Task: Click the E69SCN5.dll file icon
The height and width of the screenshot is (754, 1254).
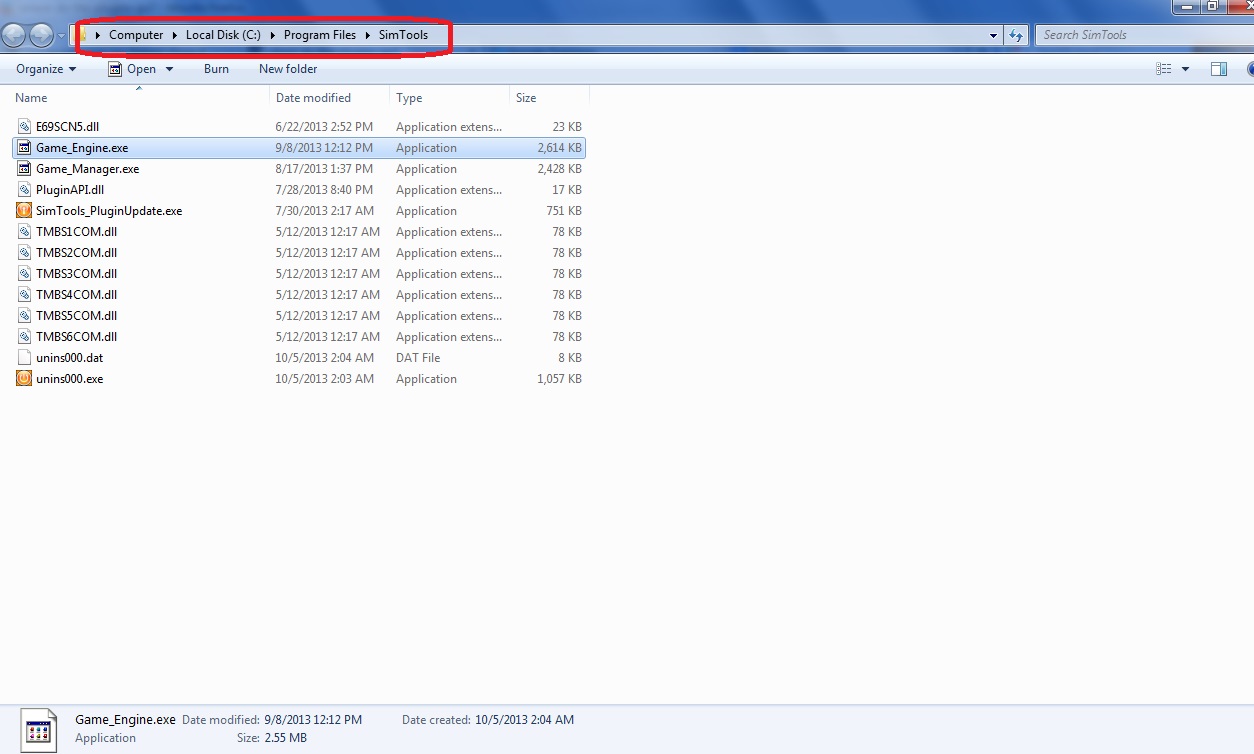Action: [x=24, y=127]
